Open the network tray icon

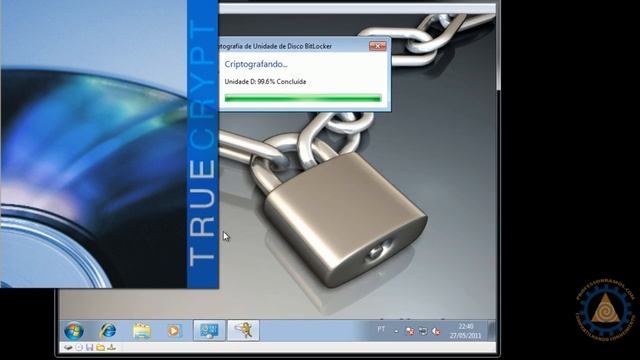423,331
